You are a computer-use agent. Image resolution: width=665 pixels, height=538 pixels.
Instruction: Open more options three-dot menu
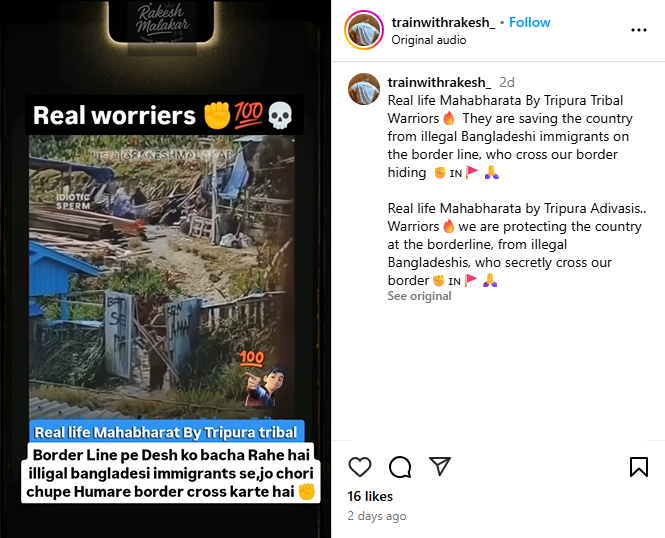pyautogui.click(x=639, y=30)
